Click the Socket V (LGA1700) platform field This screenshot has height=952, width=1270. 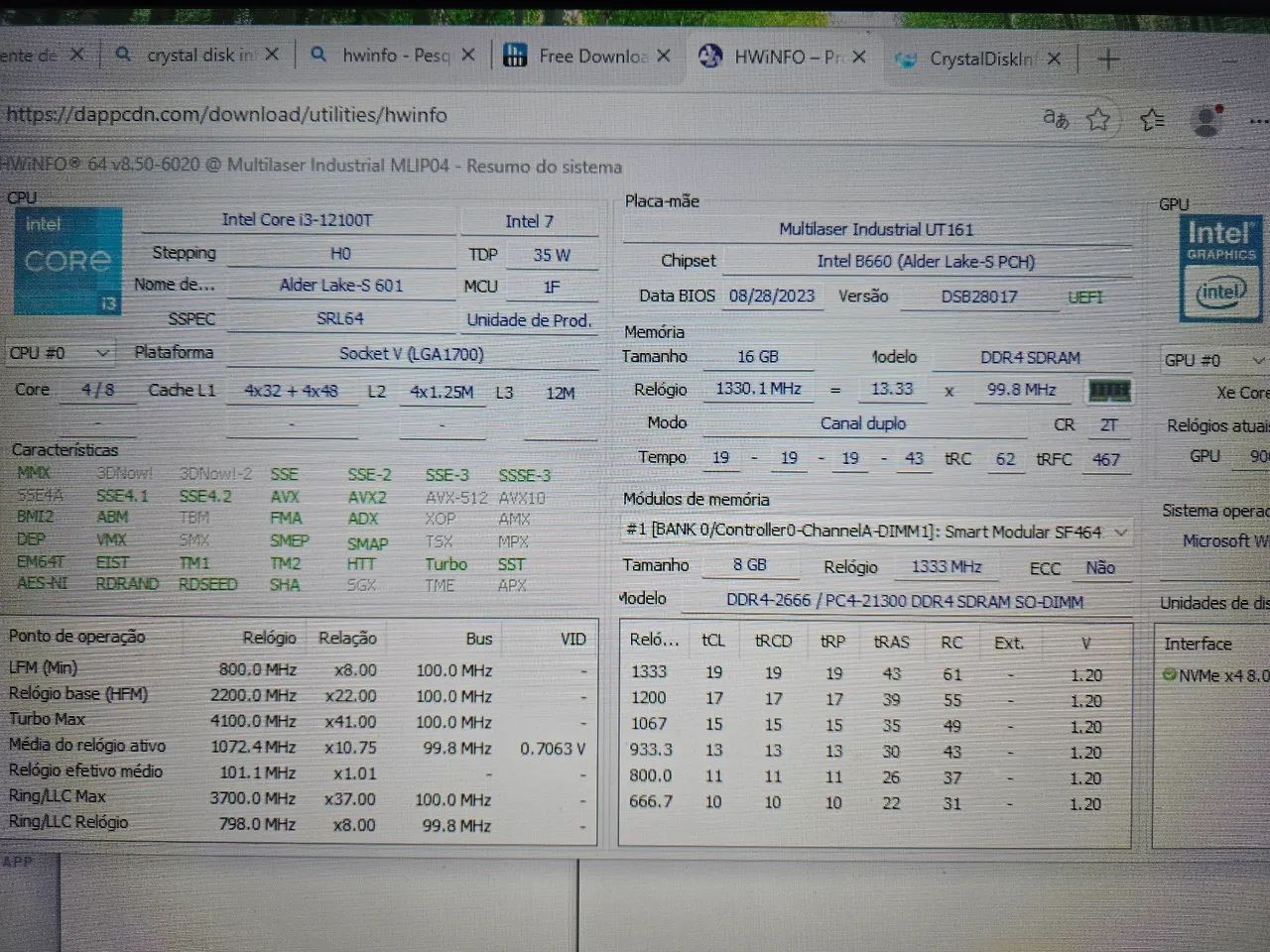point(412,354)
